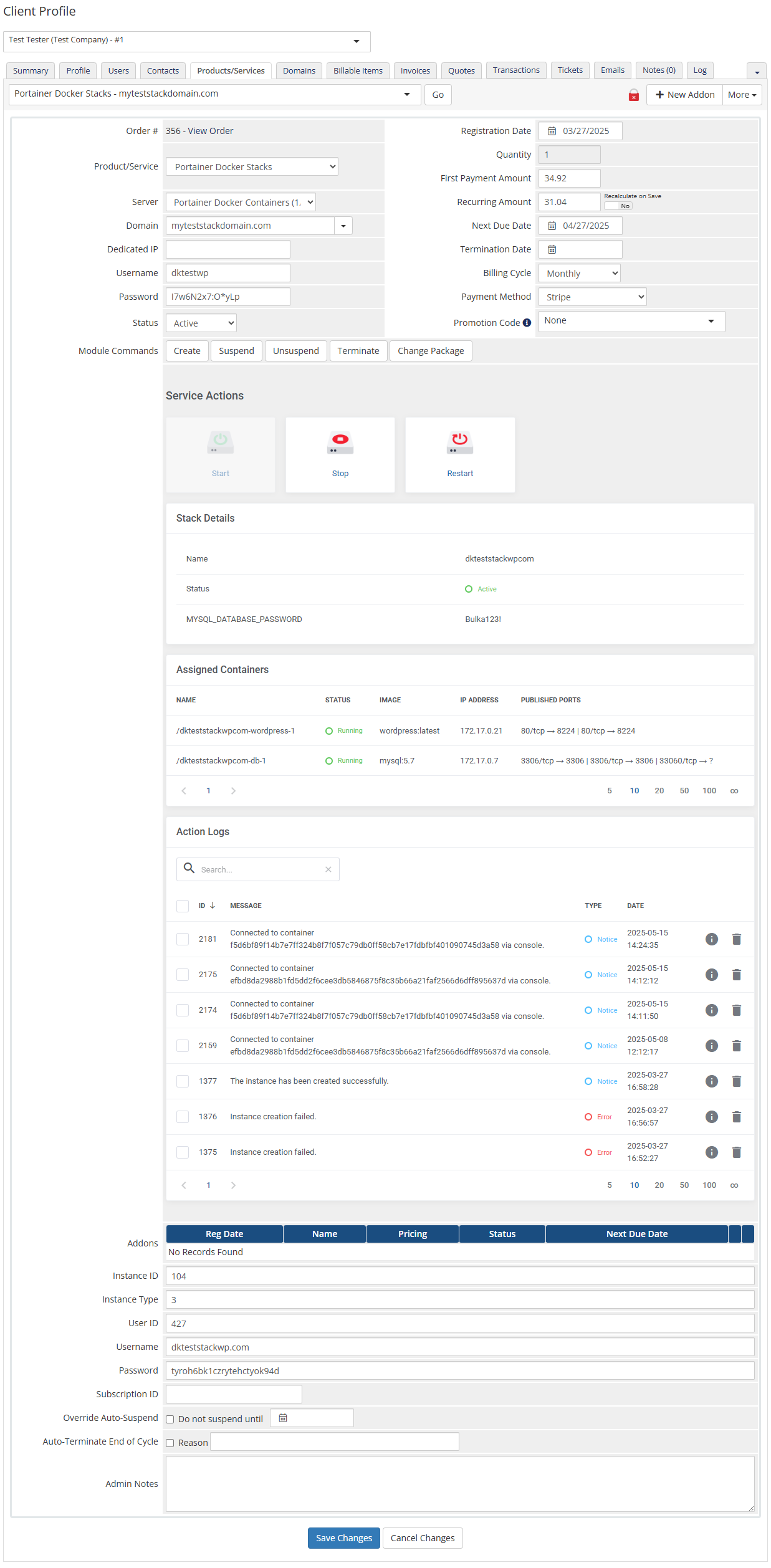The height and width of the screenshot is (1568, 771).
Task: Delete log entry 2181
Action: (x=736, y=939)
